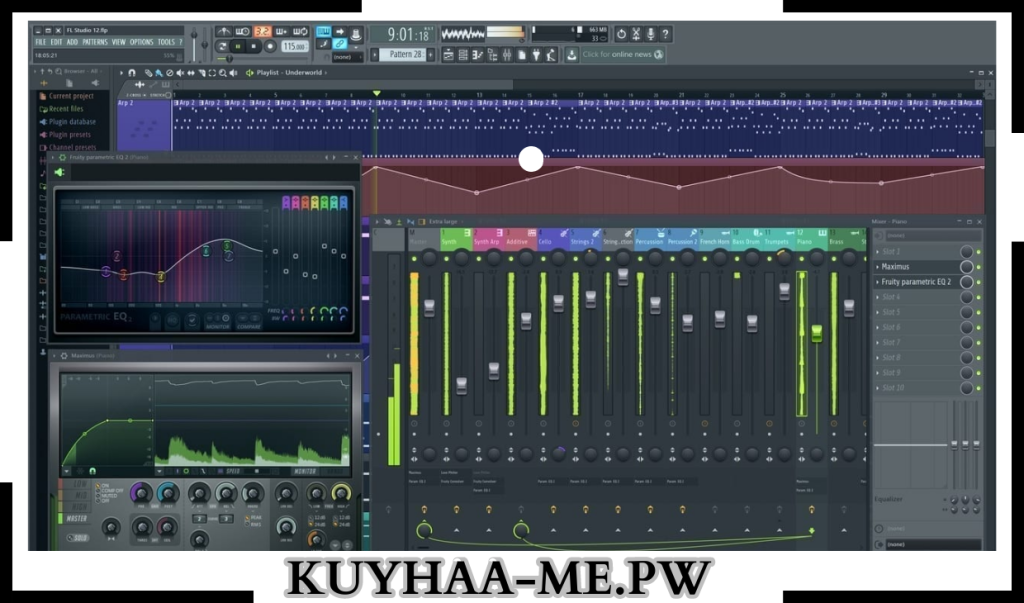Click the Stop button in transport controls
The height and width of the screenshot is (603, 1024).
[253, 47]
